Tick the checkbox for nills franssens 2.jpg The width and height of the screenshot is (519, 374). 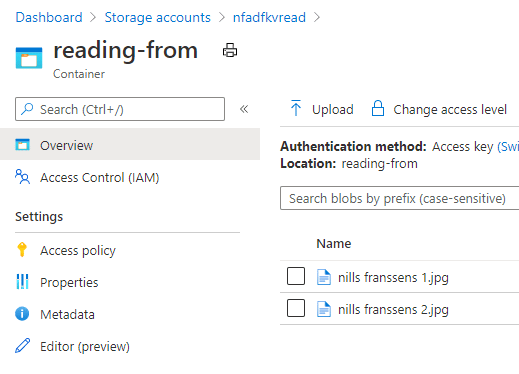[296, 308]
